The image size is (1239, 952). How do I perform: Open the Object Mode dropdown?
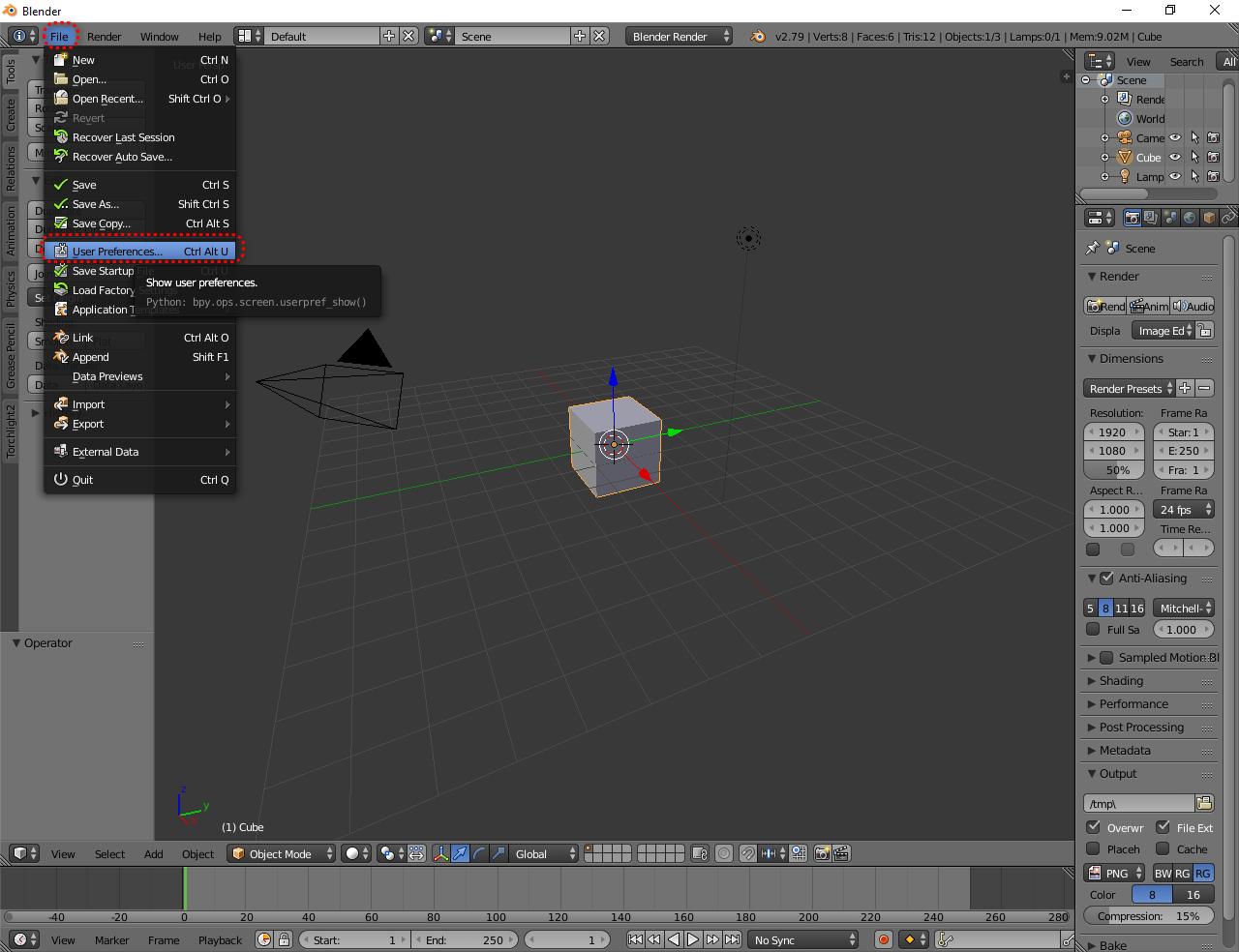282,853
